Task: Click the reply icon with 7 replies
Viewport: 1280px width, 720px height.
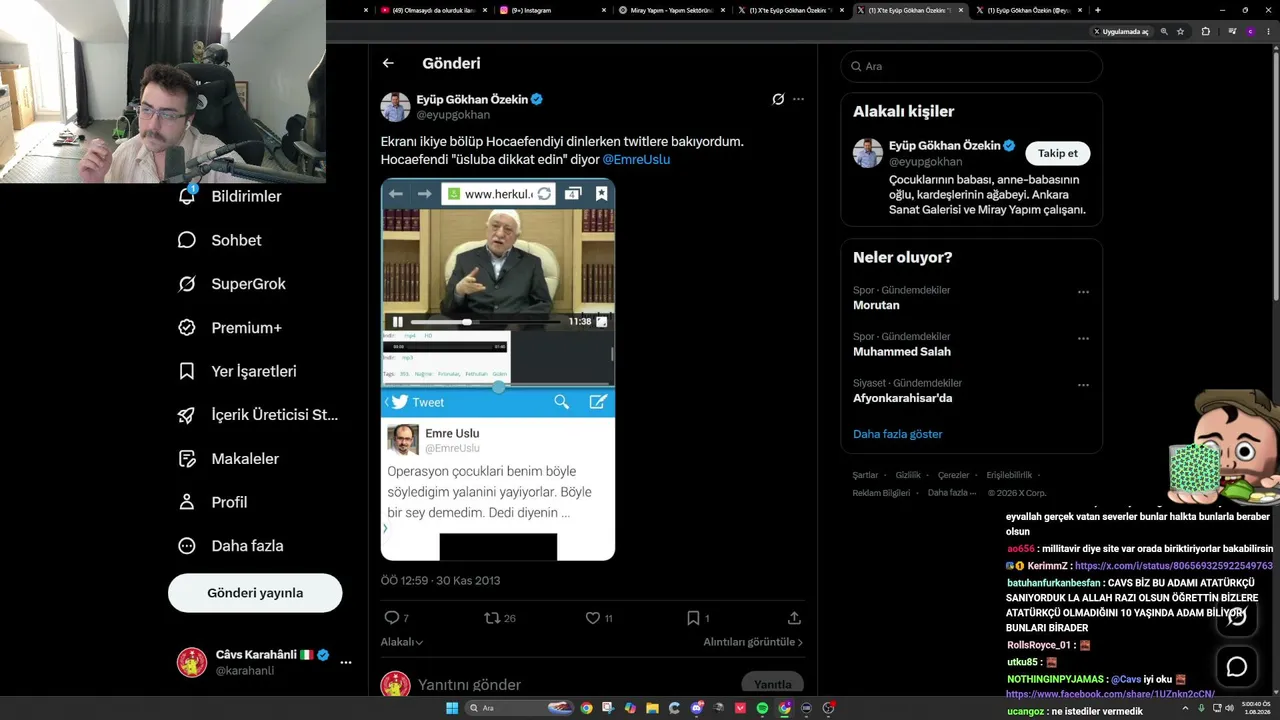Action: 392,618
